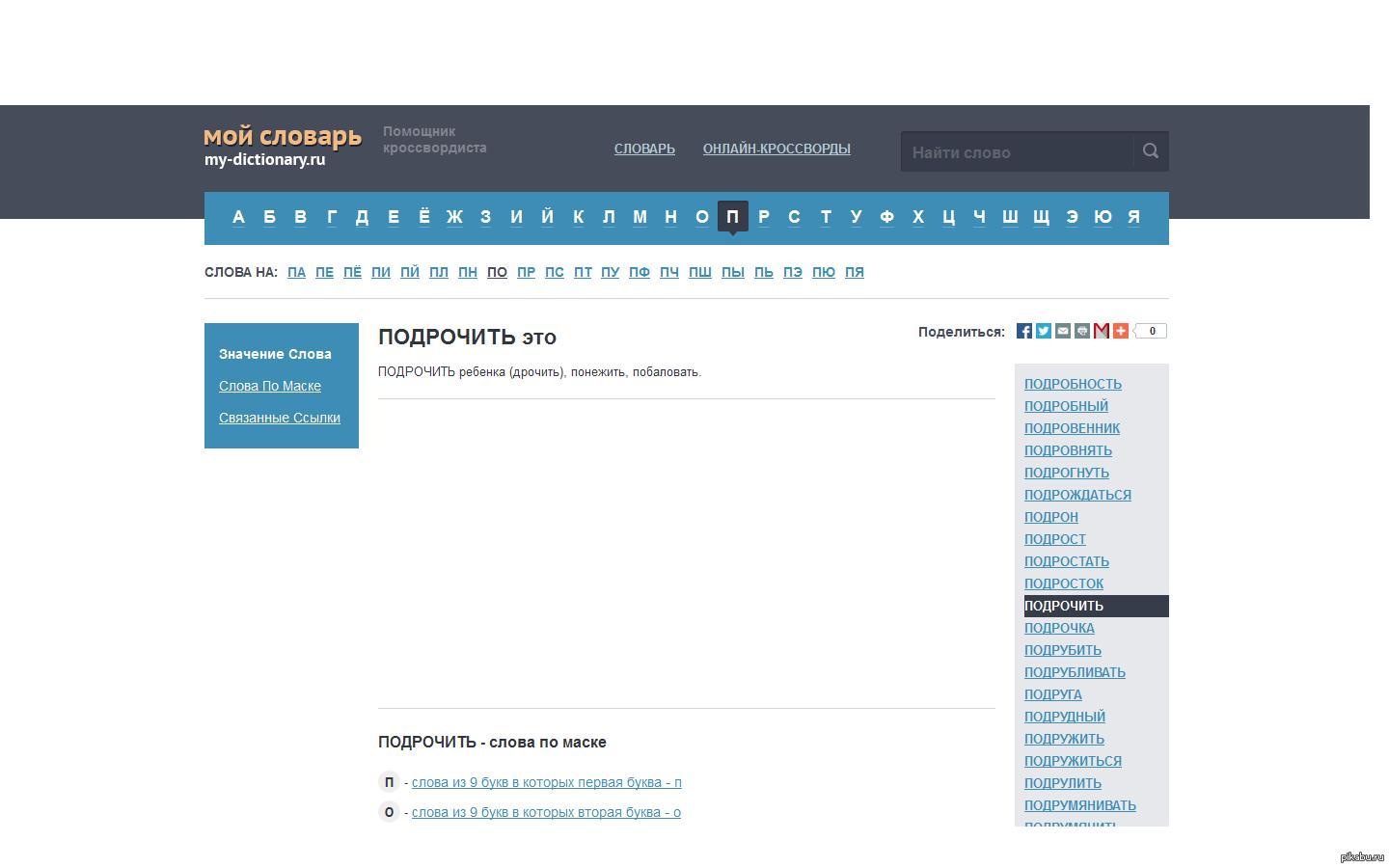
Task: Open 9-letter words with first letter п
Action: click(546, 782)
